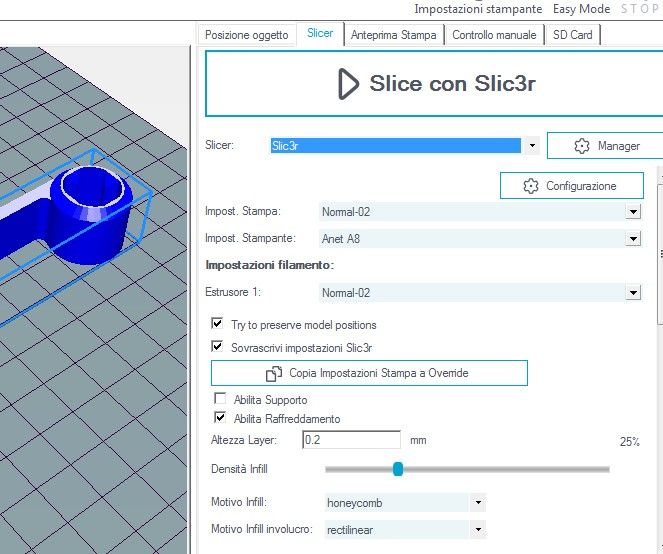The image size is (663, 554).
Task: Enable the Abilita Supporto checkbox
Action: click(221, 400)
